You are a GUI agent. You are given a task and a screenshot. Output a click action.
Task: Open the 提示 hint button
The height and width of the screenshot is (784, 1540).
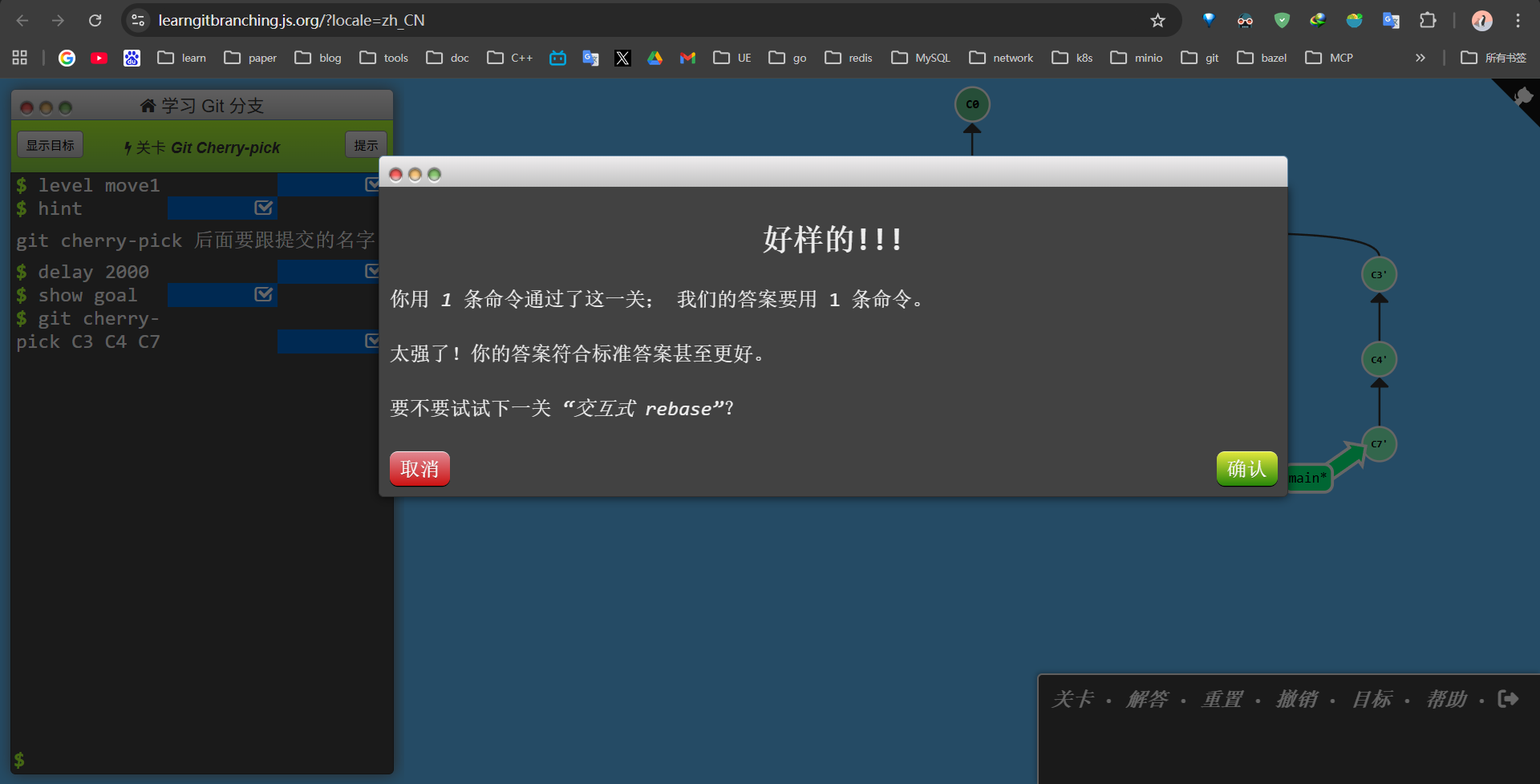(366, 145)
